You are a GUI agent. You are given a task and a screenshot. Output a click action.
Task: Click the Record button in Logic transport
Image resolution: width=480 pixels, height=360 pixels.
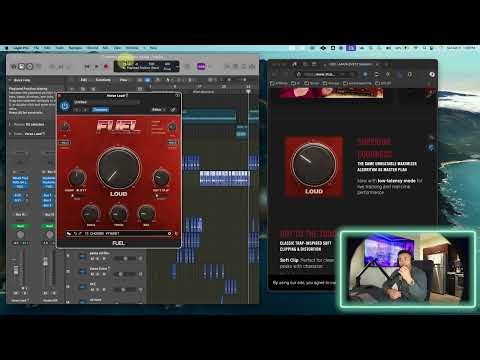(x=106, y=67)
